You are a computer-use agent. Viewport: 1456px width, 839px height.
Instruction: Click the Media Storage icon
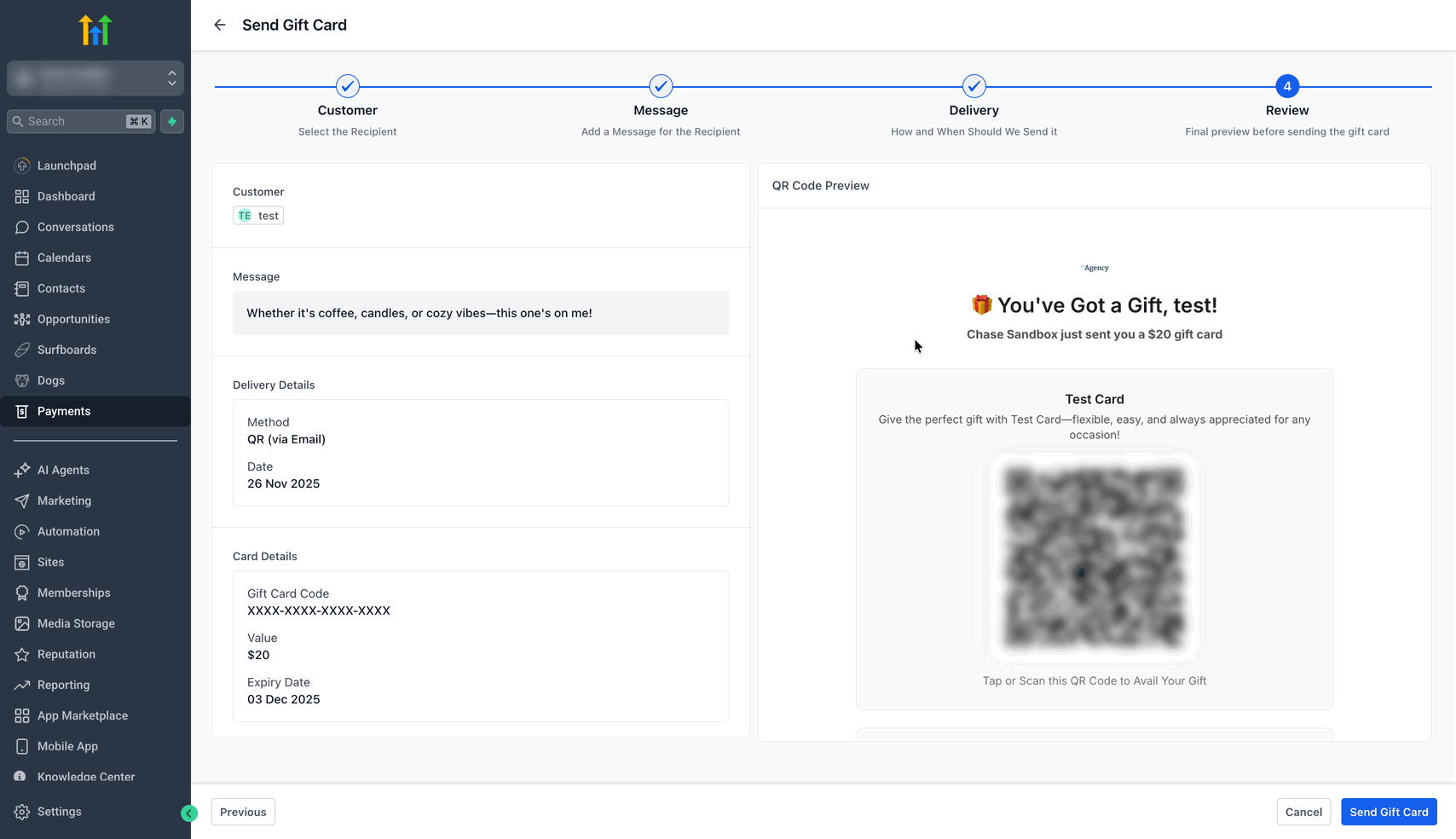(x=22, y=623)
